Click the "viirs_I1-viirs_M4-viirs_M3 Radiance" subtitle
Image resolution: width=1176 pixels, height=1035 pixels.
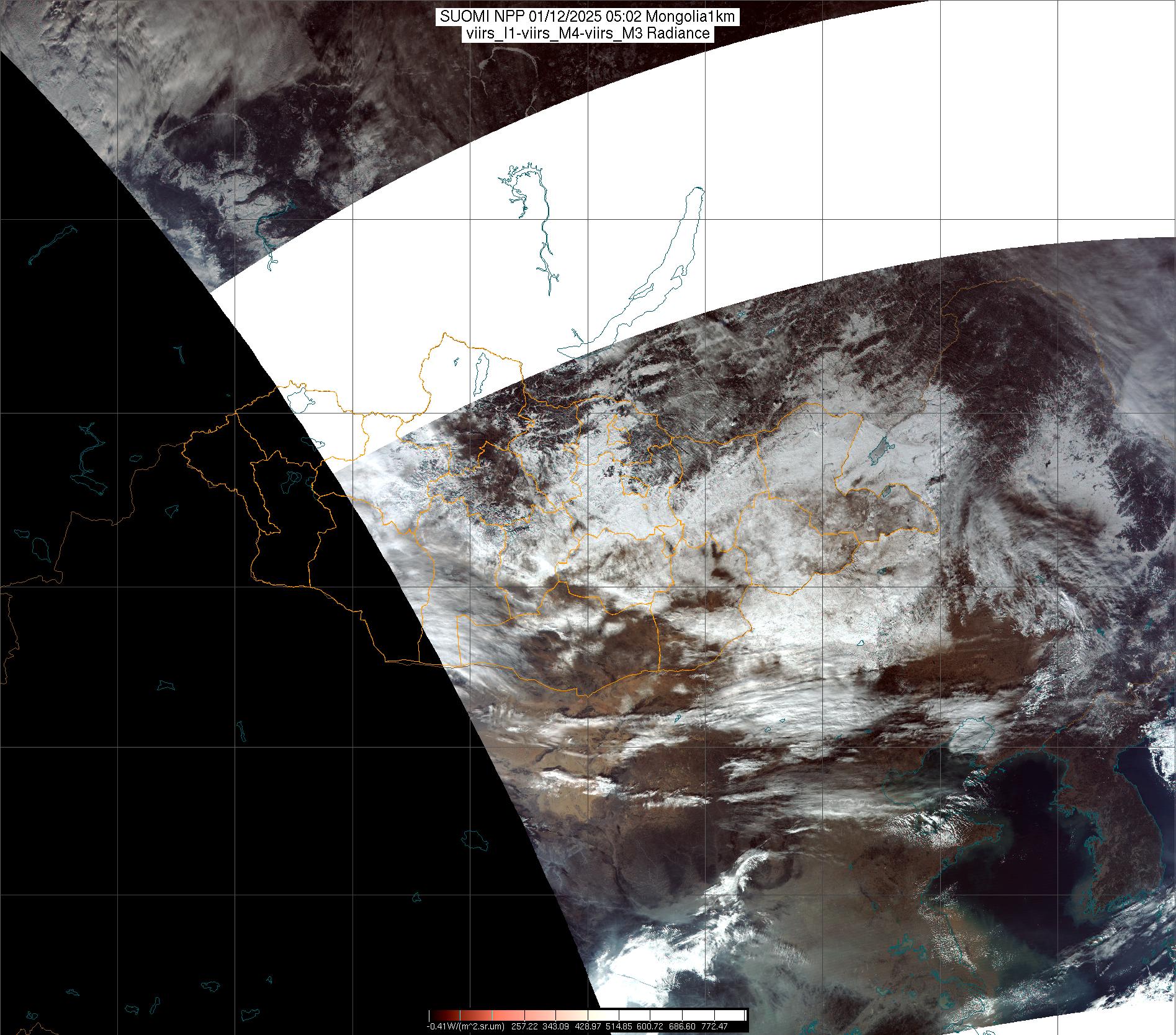pyautogui.click(x=587, y=34)
